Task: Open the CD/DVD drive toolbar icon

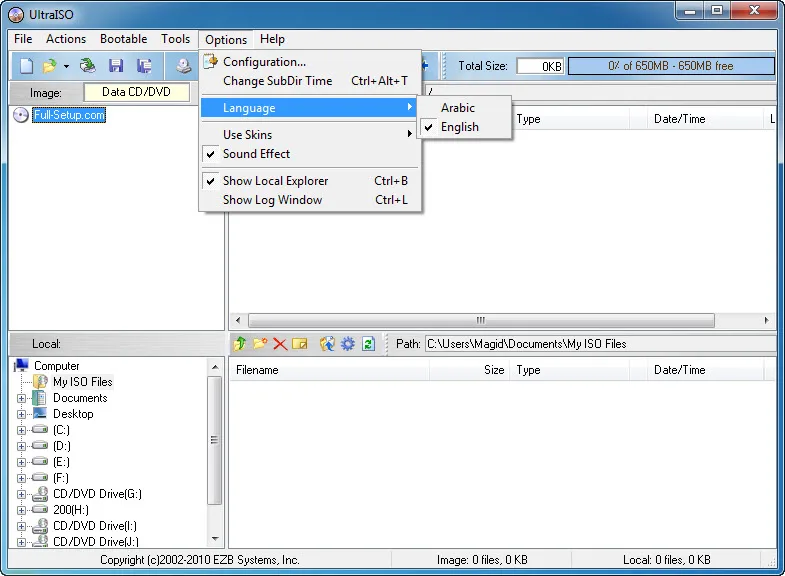Action: pos(183,66)
